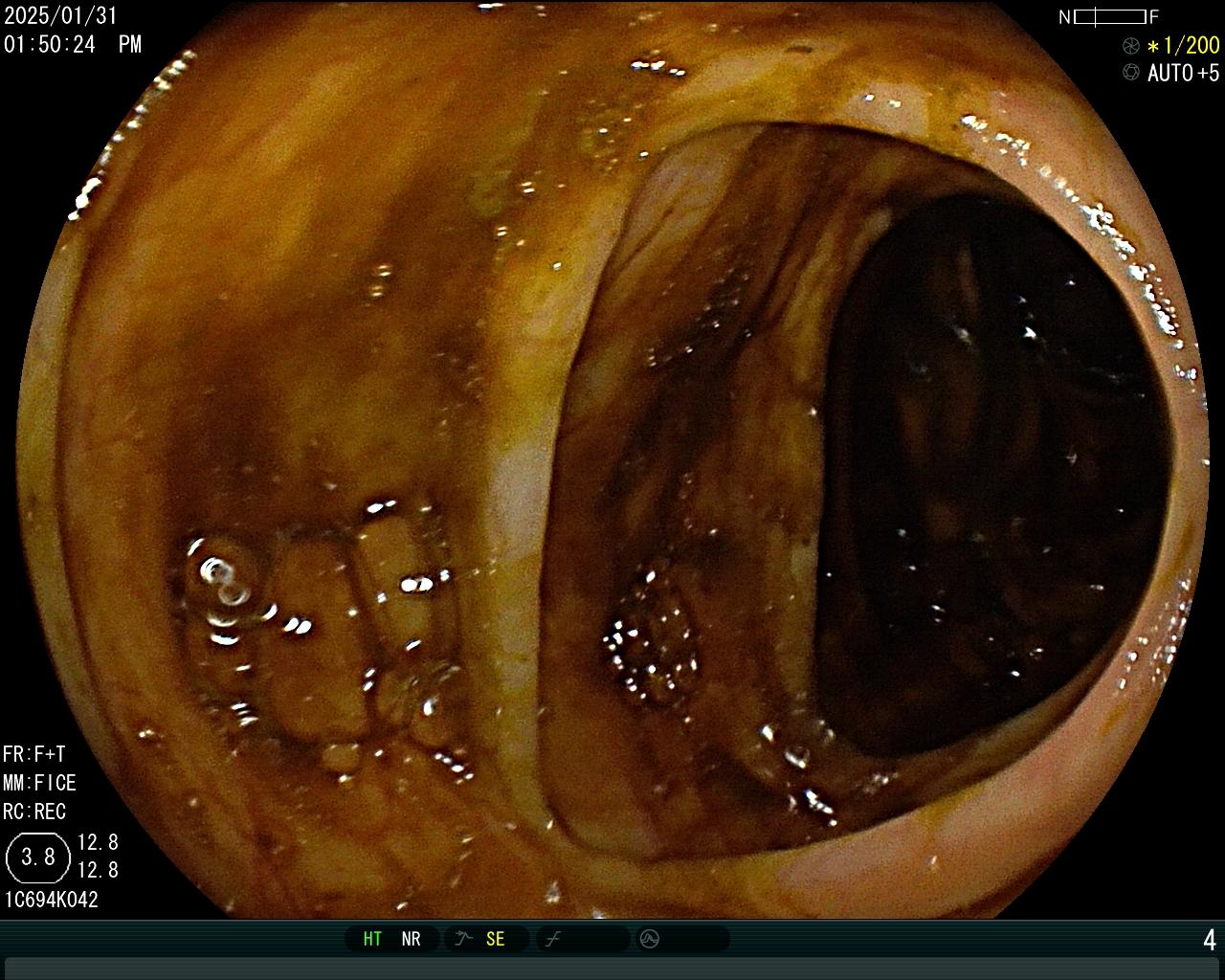This screenshot has width=1225, height=980.
Task: Click the 3.8 scope diameter indicator
Action: click(38, 857)
